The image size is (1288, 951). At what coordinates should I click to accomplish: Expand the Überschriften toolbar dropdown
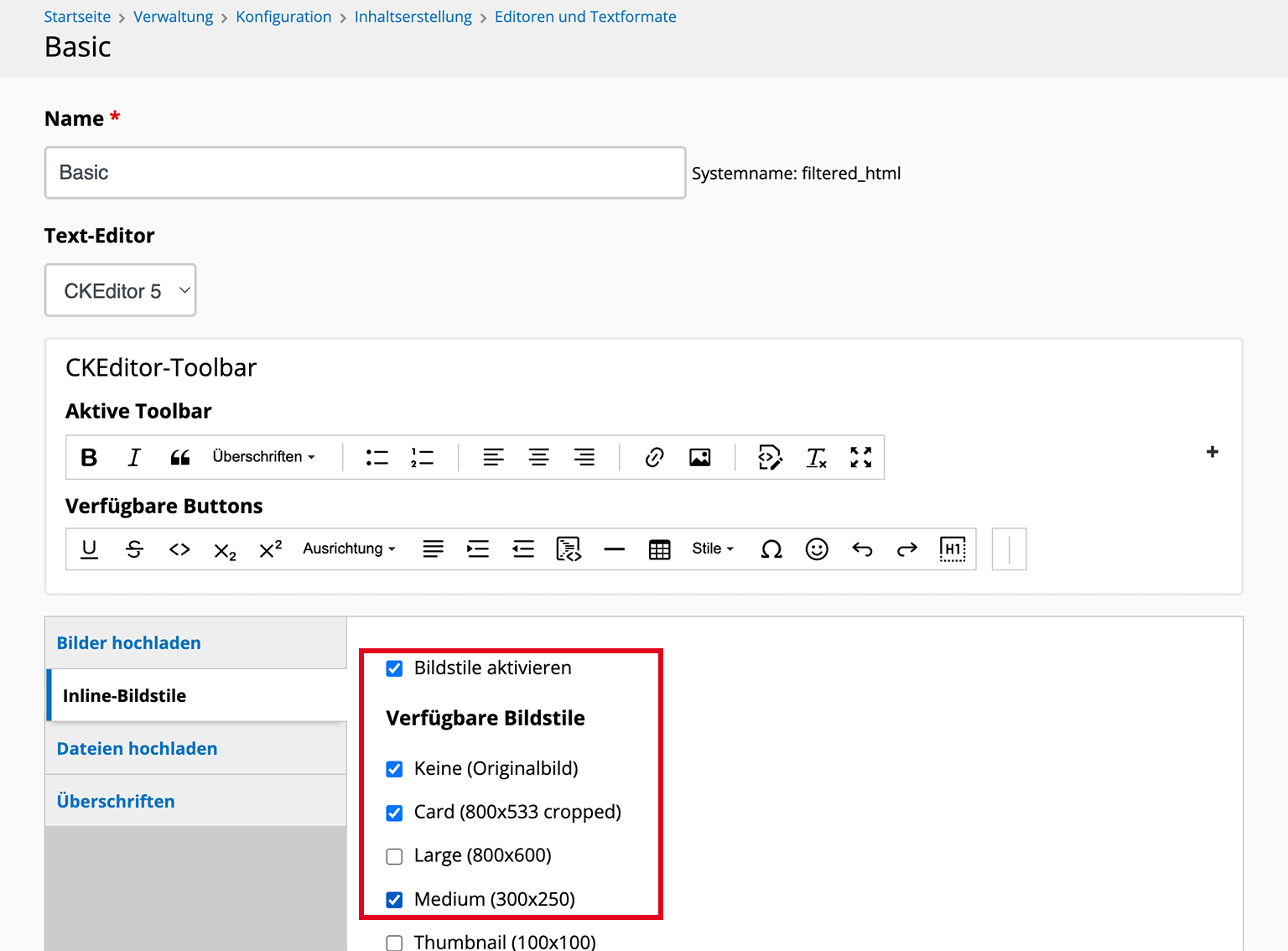(263, 457)
